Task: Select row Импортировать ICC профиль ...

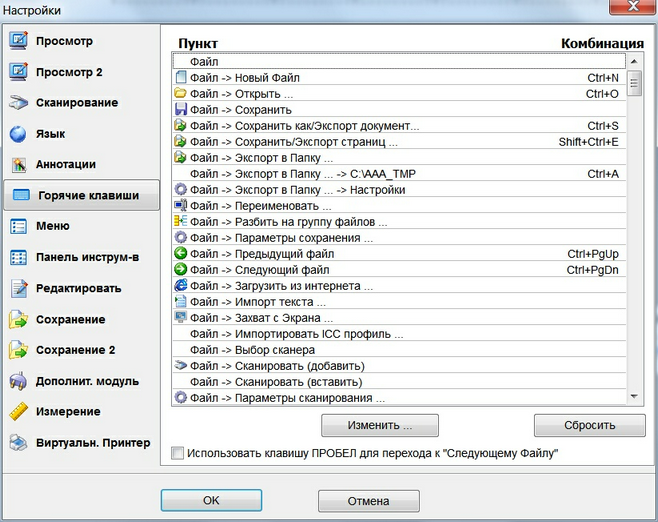Action: [399, 334]
